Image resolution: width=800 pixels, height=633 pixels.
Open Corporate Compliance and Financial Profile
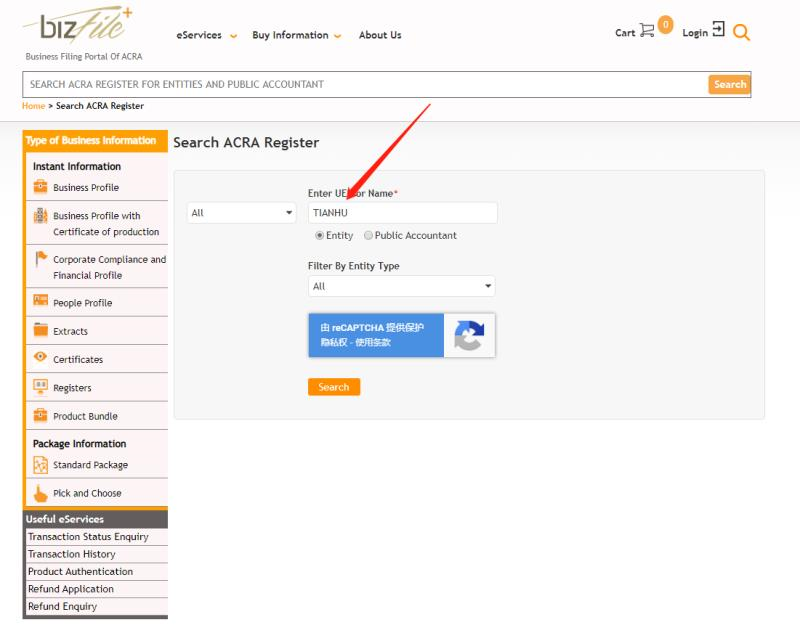coord(110,267)
